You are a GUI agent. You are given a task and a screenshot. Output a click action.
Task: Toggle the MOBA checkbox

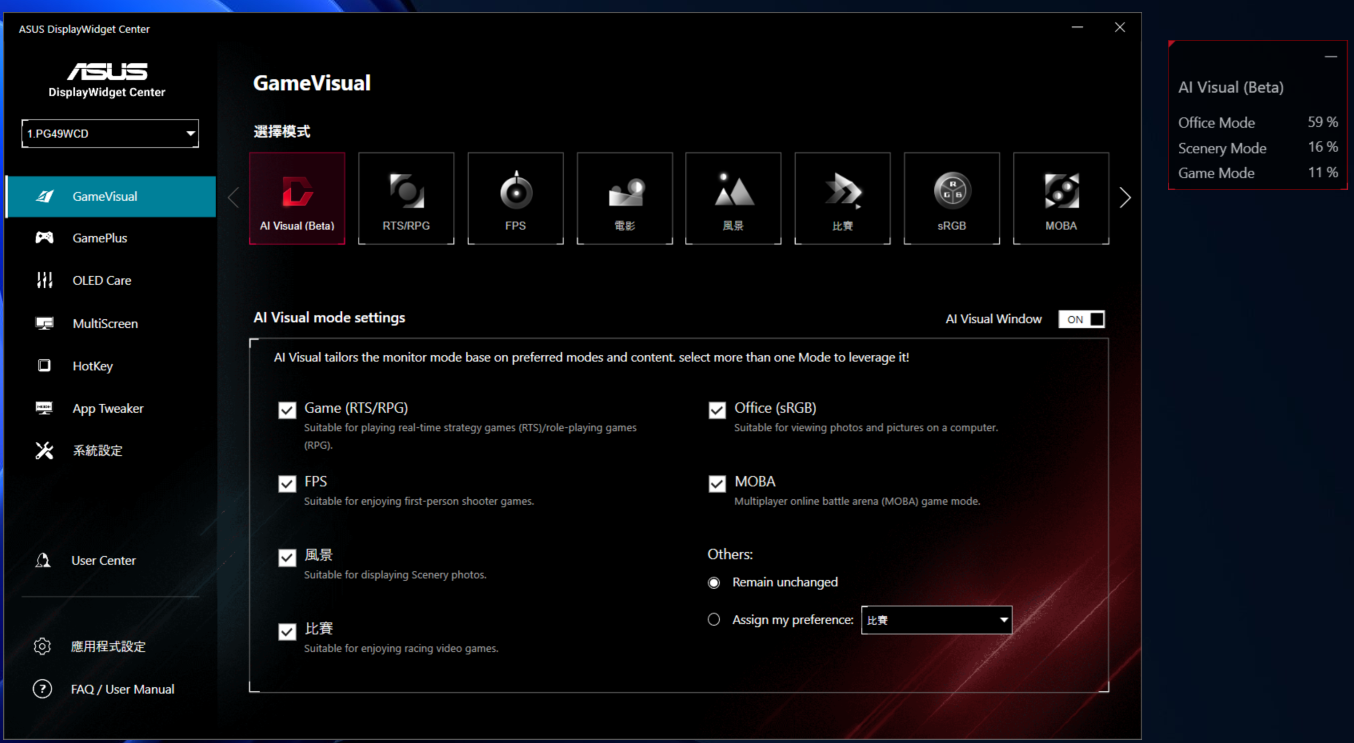717,484
